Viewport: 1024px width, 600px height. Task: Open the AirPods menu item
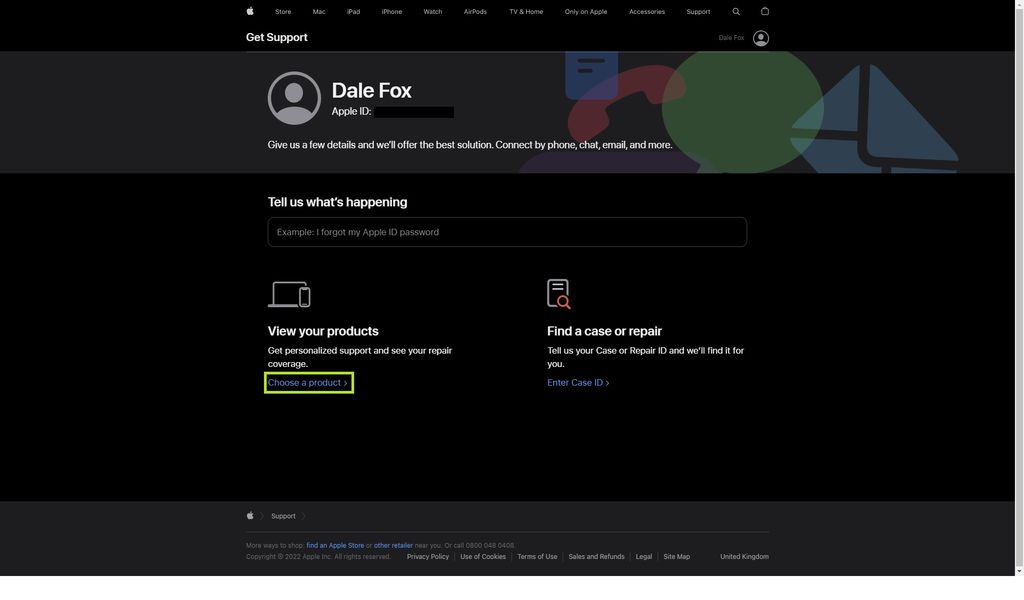[x=474, y=11]
